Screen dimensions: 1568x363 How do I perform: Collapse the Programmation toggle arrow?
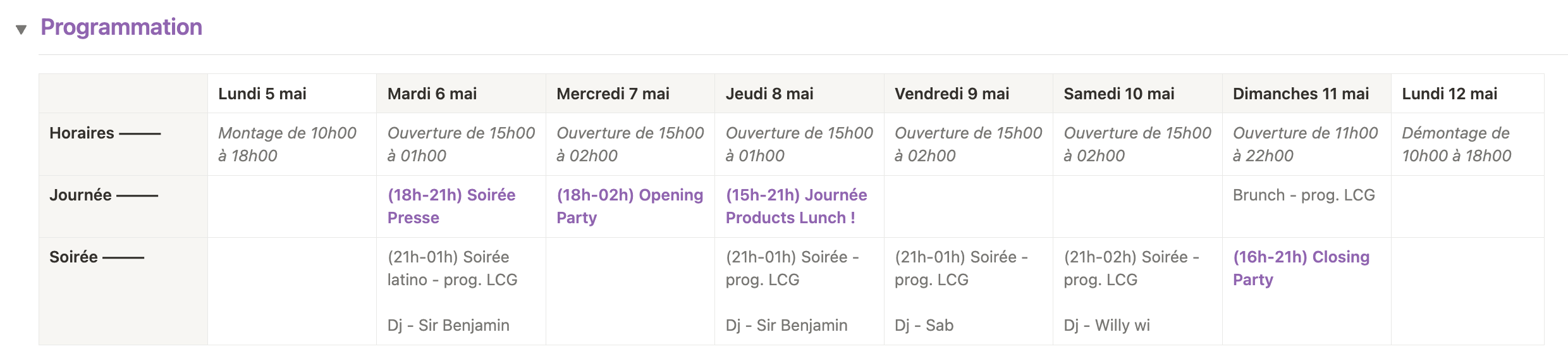coord(21,29)
